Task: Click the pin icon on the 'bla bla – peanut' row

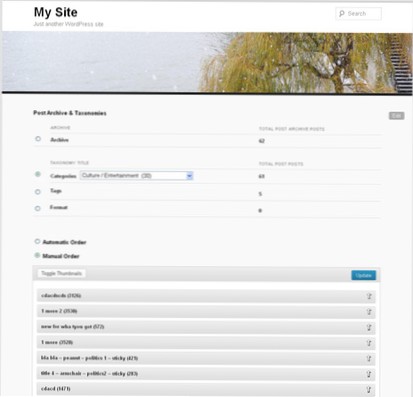Action: (369, 358)
